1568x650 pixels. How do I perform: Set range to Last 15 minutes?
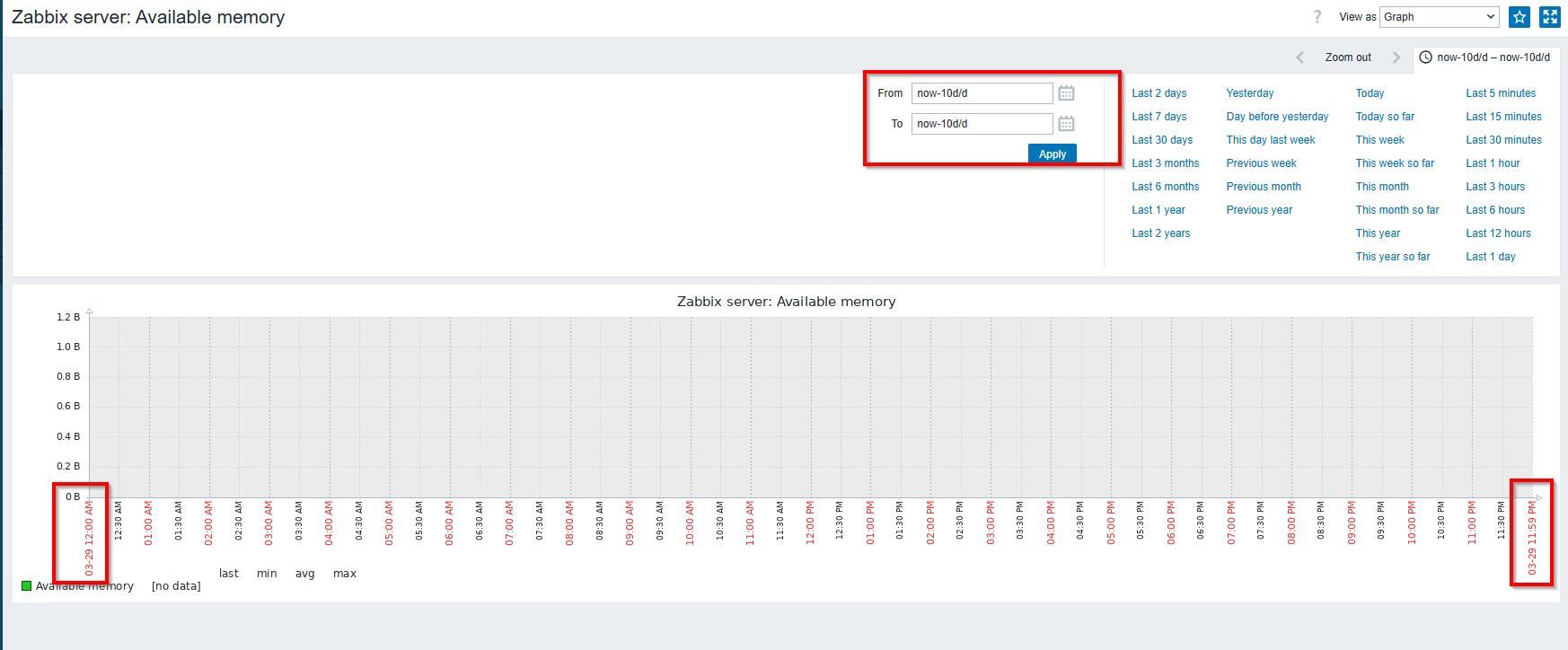pyautogui.click(x=1504, y=117)
